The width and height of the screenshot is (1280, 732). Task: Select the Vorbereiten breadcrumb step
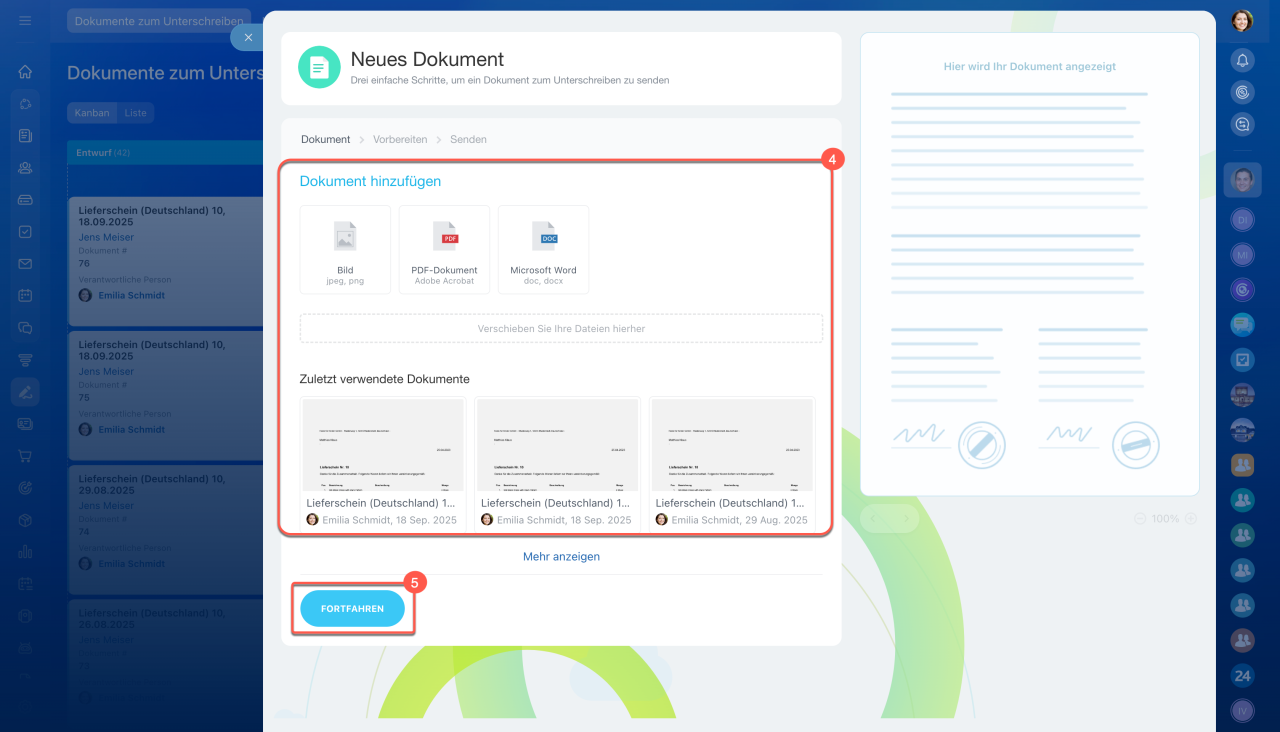pos(400,139)
